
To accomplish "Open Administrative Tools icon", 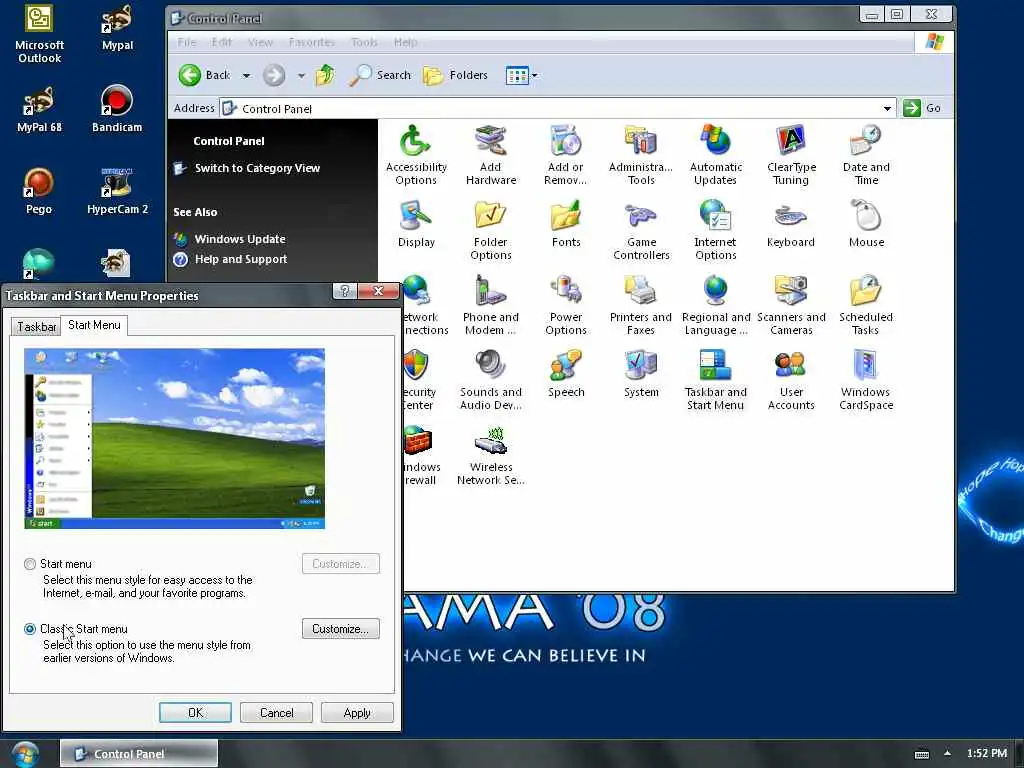I will pos(641,155).
